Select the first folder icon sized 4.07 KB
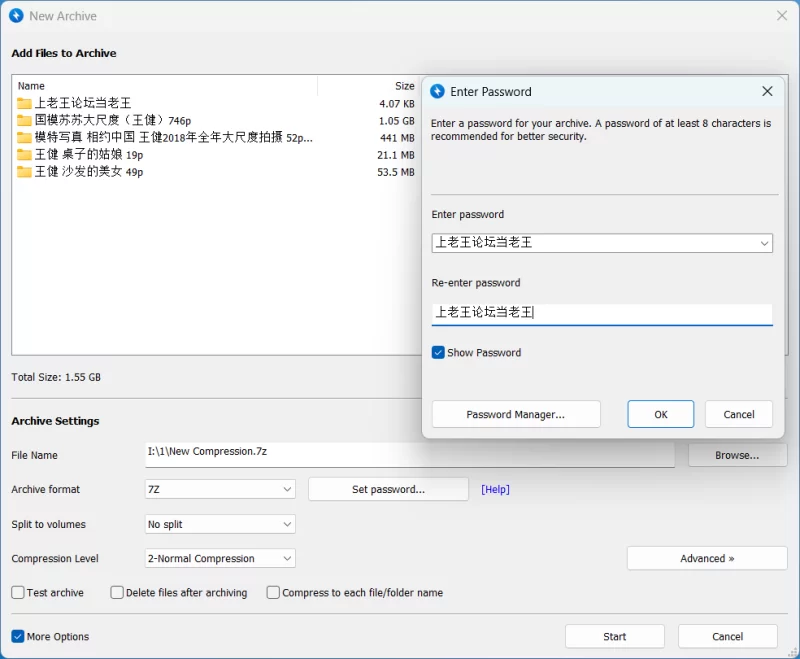The width and height of the screenshot is (800, 659). 24,104
